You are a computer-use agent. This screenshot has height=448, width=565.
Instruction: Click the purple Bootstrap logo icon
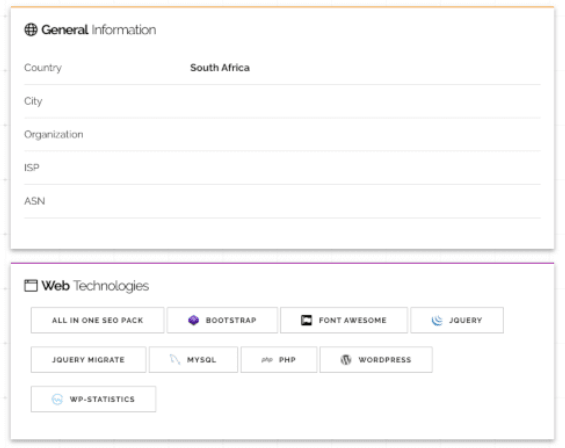(193, 320)
